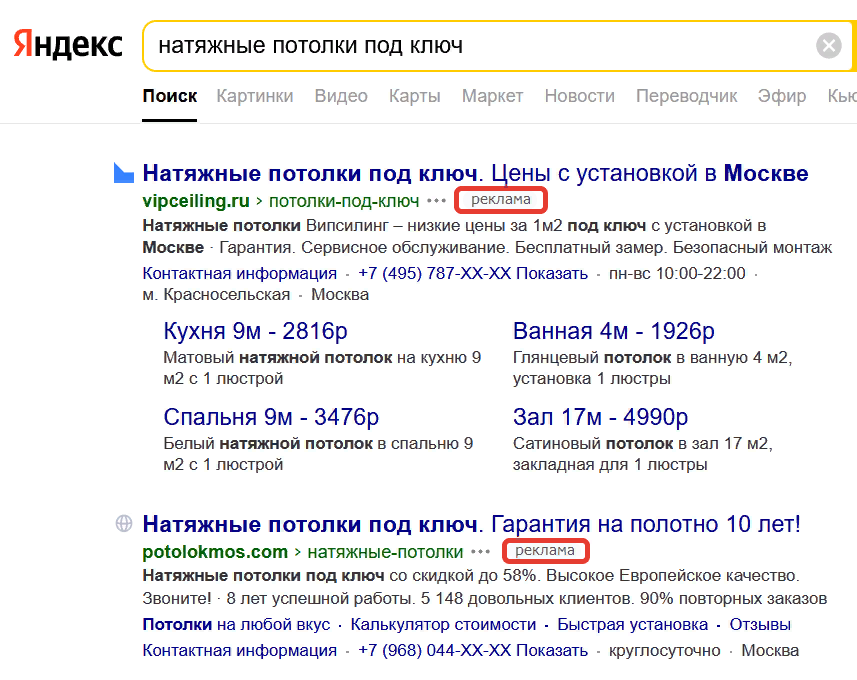Open the Отзывы link
The width and height of the screenshot is (857, 680).
point(760,624)
